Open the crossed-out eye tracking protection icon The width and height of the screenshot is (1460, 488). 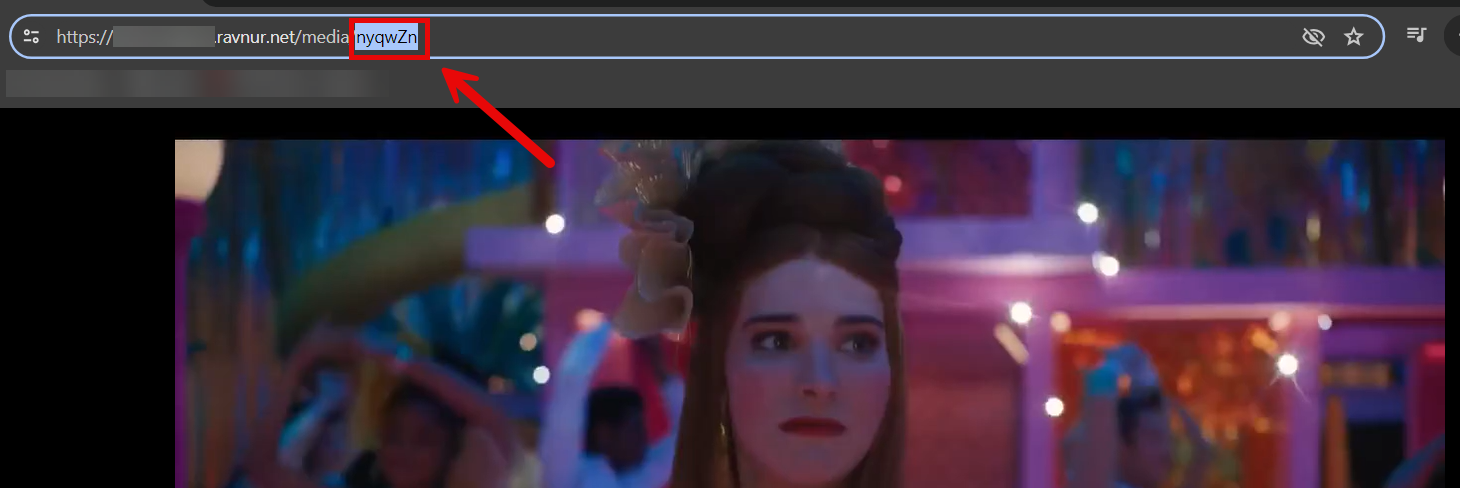click(1313, 37)
